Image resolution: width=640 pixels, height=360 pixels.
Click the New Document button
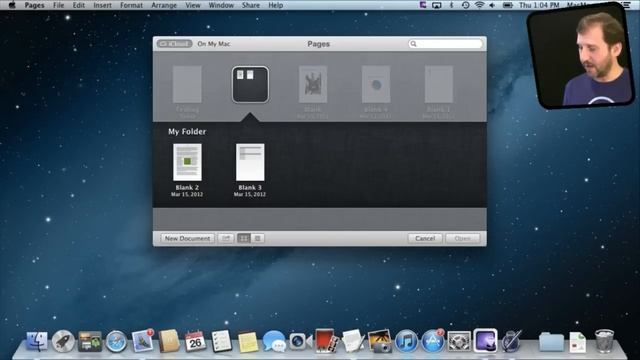point(187,238)
